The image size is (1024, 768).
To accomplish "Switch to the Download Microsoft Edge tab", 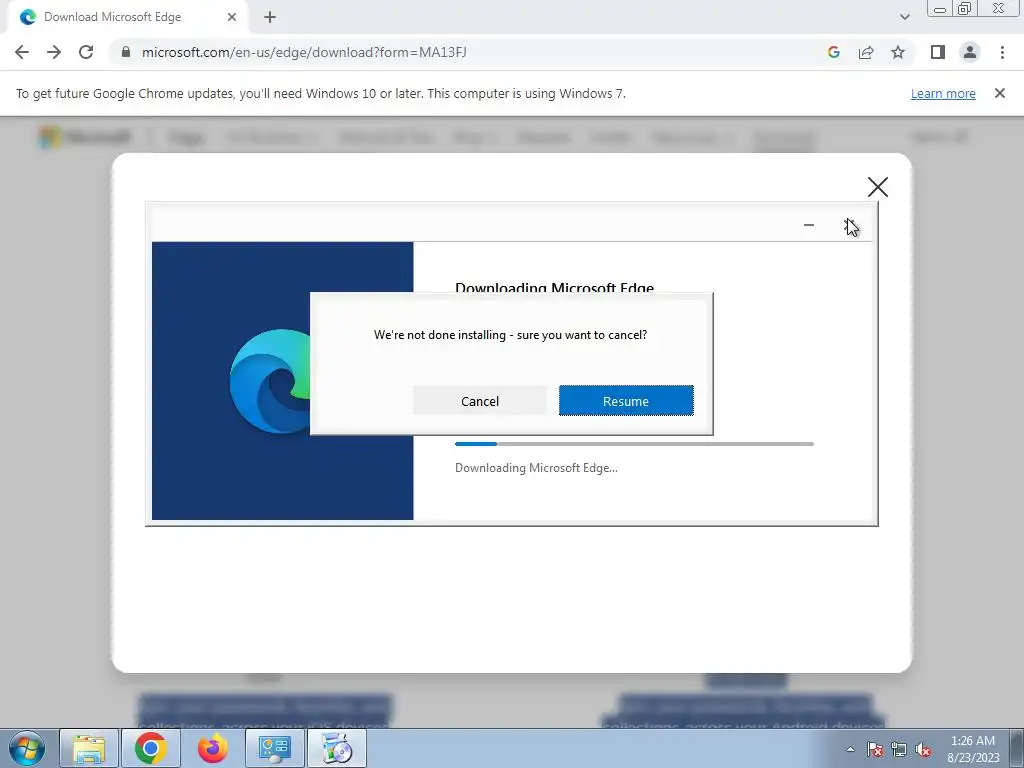I will 128,17.
